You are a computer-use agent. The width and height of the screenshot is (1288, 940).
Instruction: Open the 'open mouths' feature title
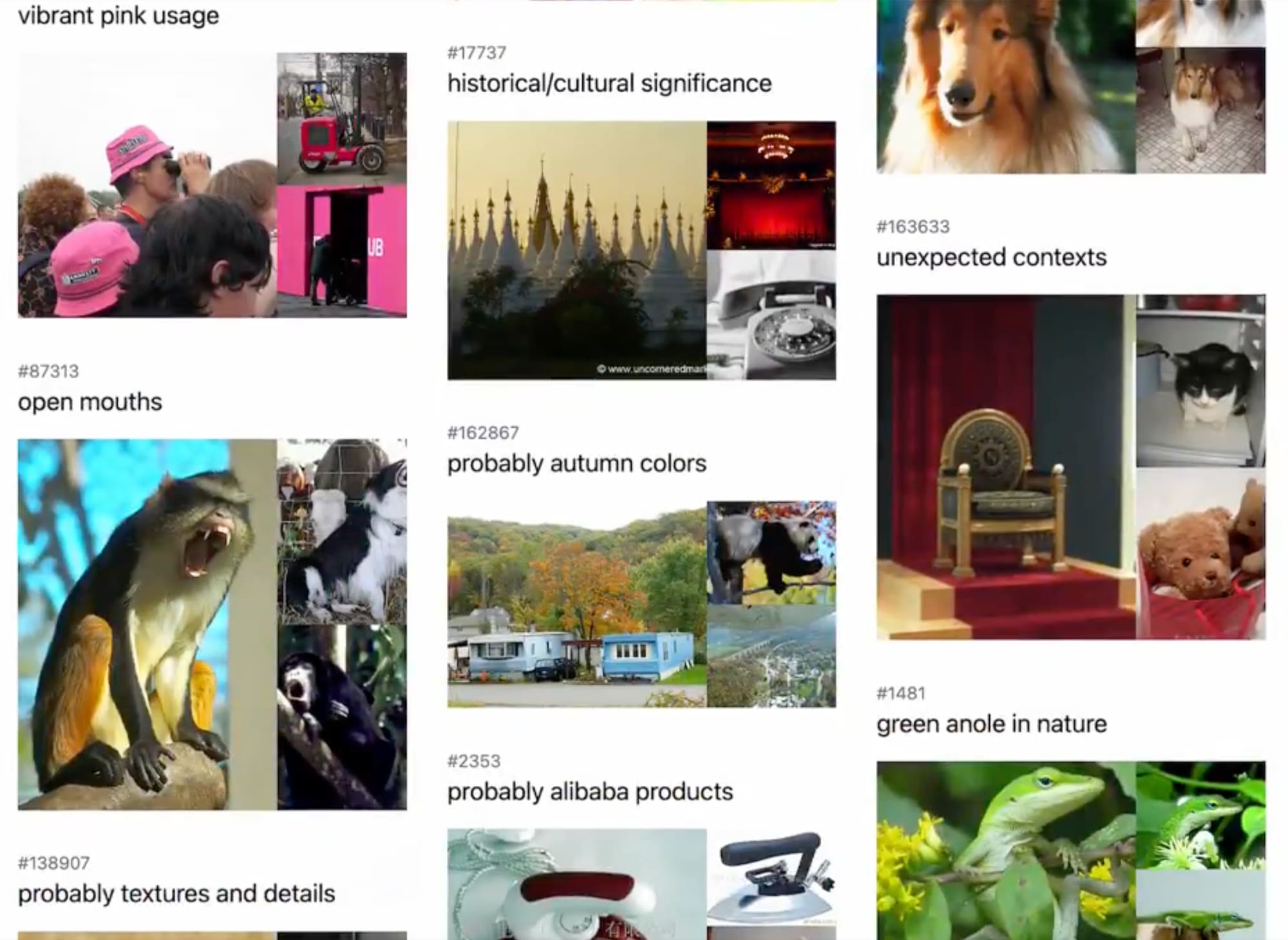pos(90,402)
